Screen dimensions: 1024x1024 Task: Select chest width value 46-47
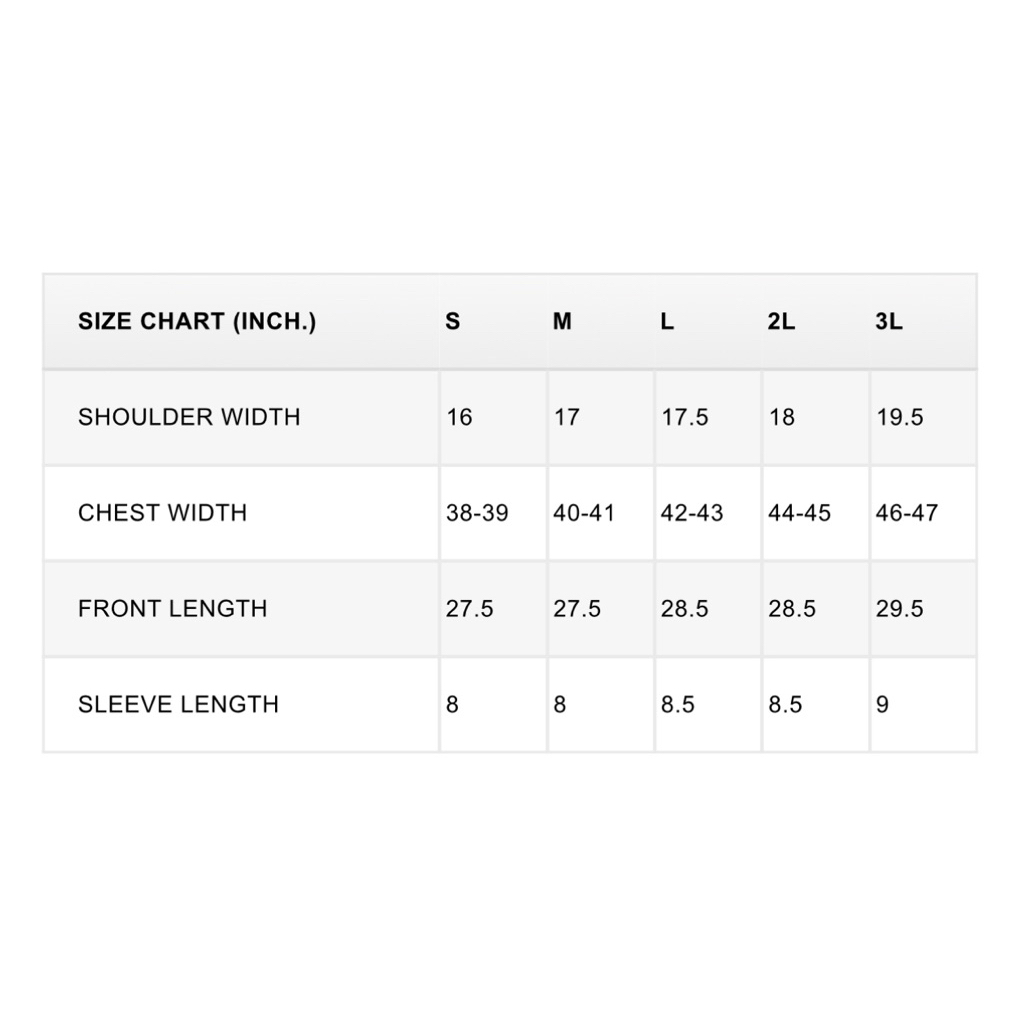click(907, 513)
